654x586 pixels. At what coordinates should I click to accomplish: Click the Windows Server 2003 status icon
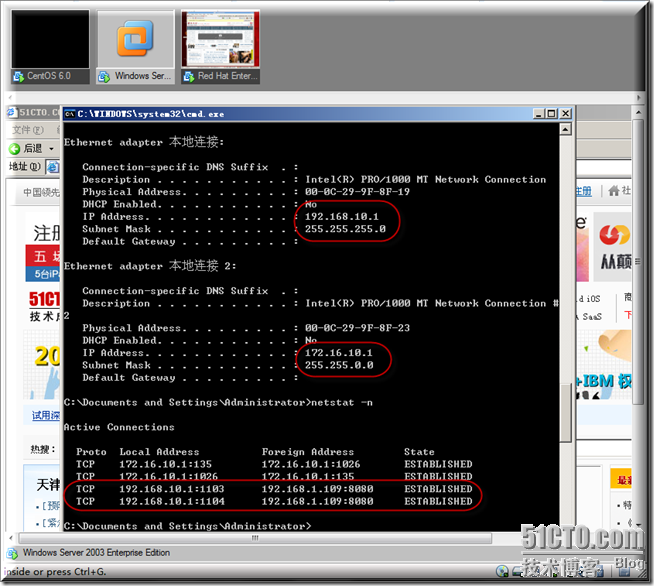(x=12, y=553)
